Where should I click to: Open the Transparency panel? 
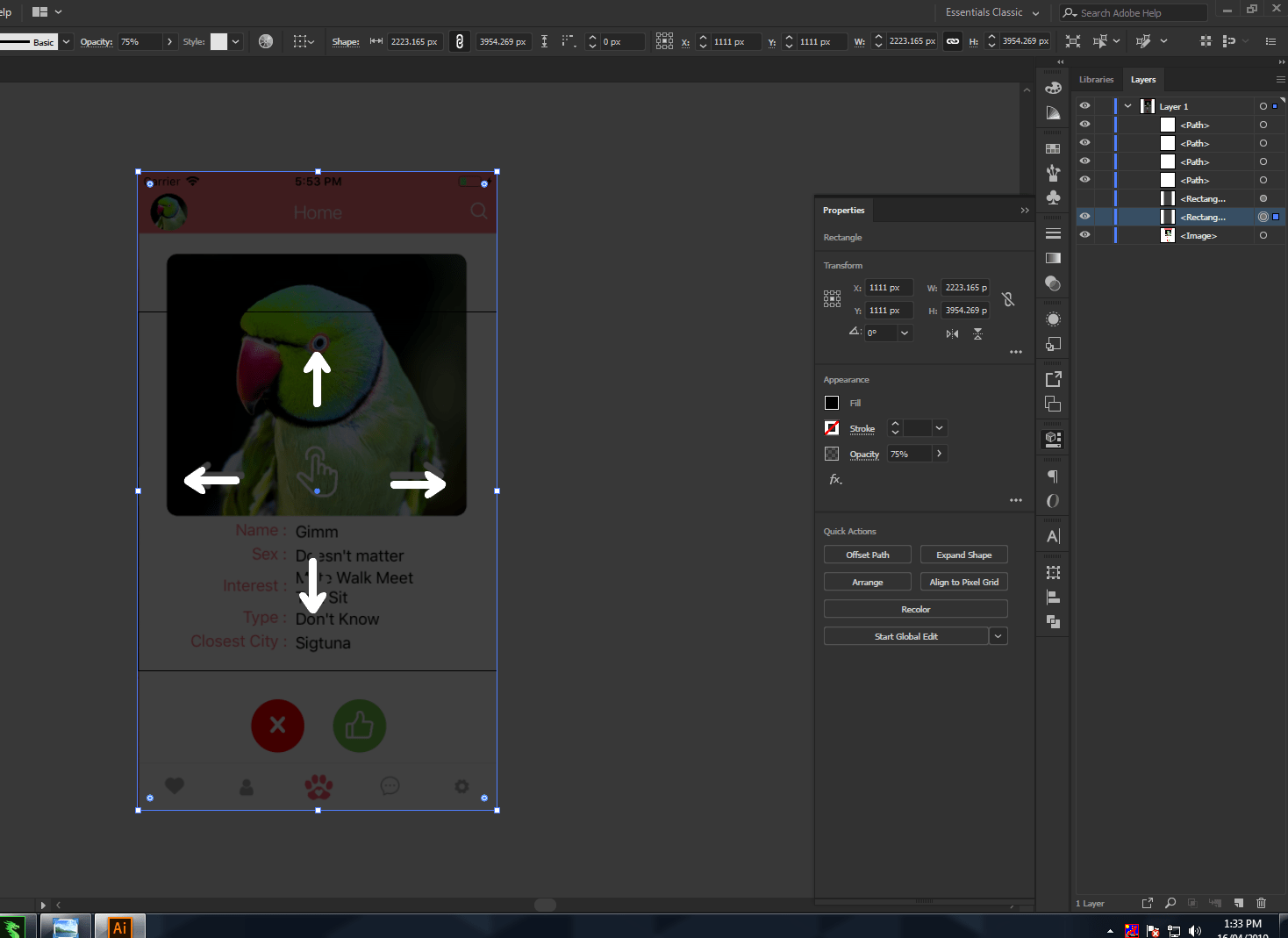pos(1053,283)
